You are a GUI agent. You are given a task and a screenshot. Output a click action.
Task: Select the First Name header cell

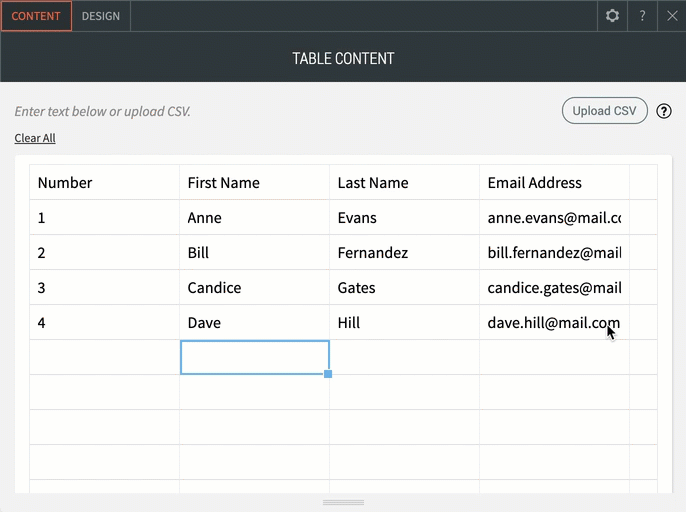(x=254, y=183)
